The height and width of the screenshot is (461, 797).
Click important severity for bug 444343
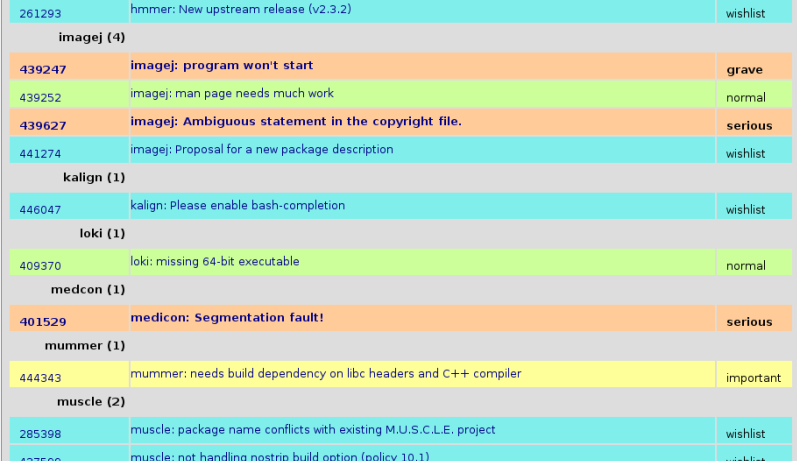click(x=753, y=378)
